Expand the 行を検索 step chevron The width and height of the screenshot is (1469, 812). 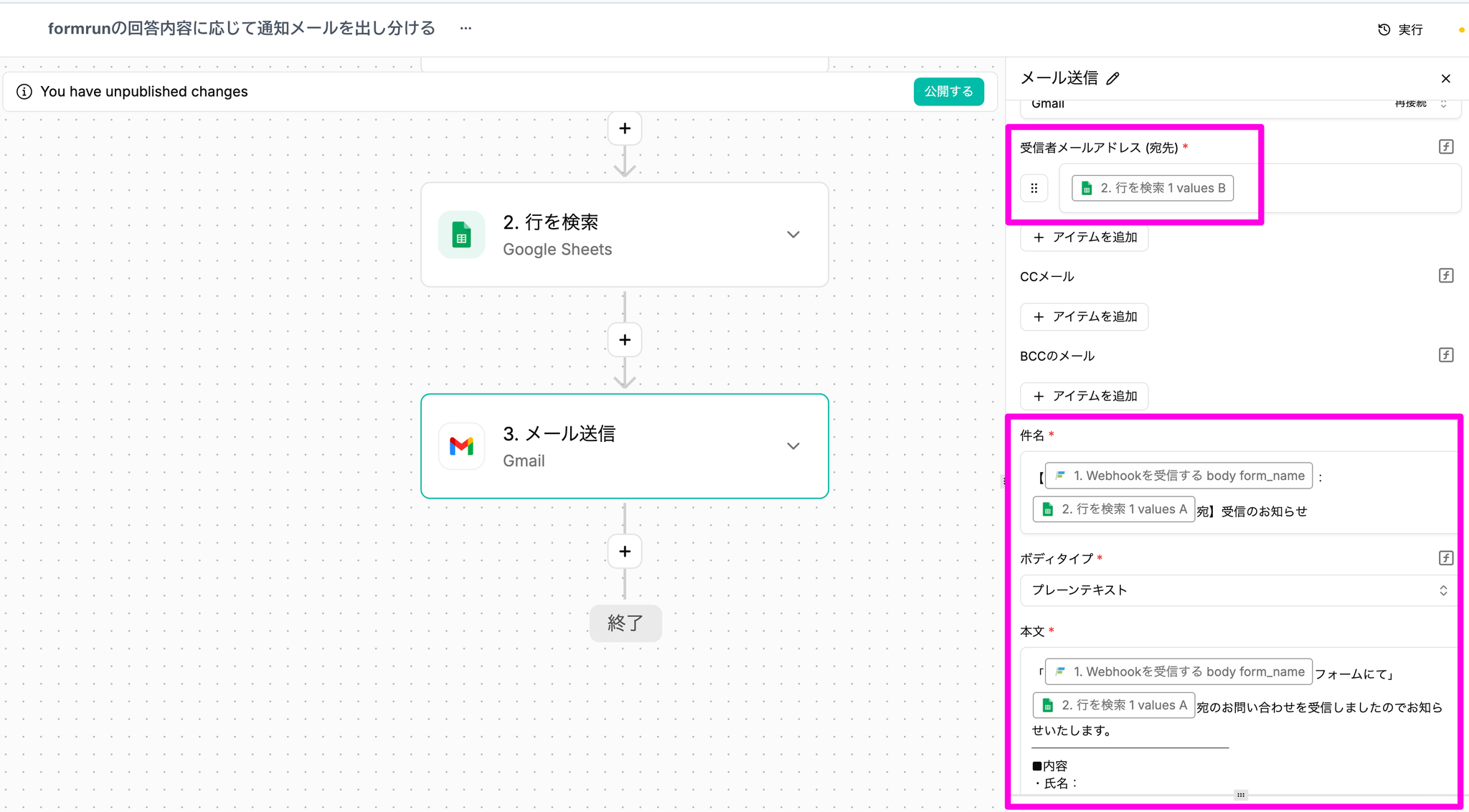pyautogui.click(x=793, y=235)
